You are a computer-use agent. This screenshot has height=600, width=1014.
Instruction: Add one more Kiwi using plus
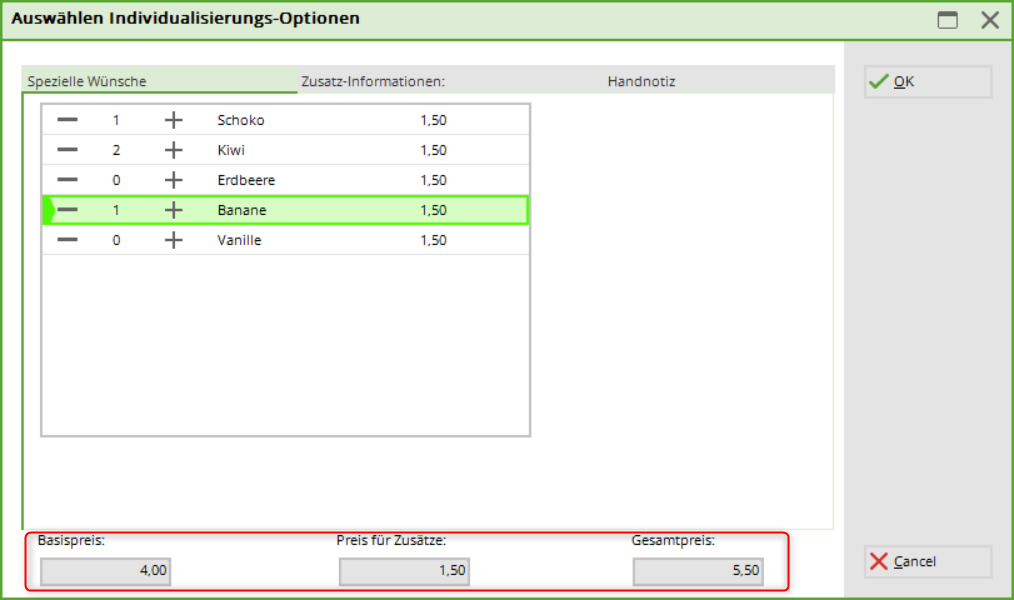(x=174, y=150)
